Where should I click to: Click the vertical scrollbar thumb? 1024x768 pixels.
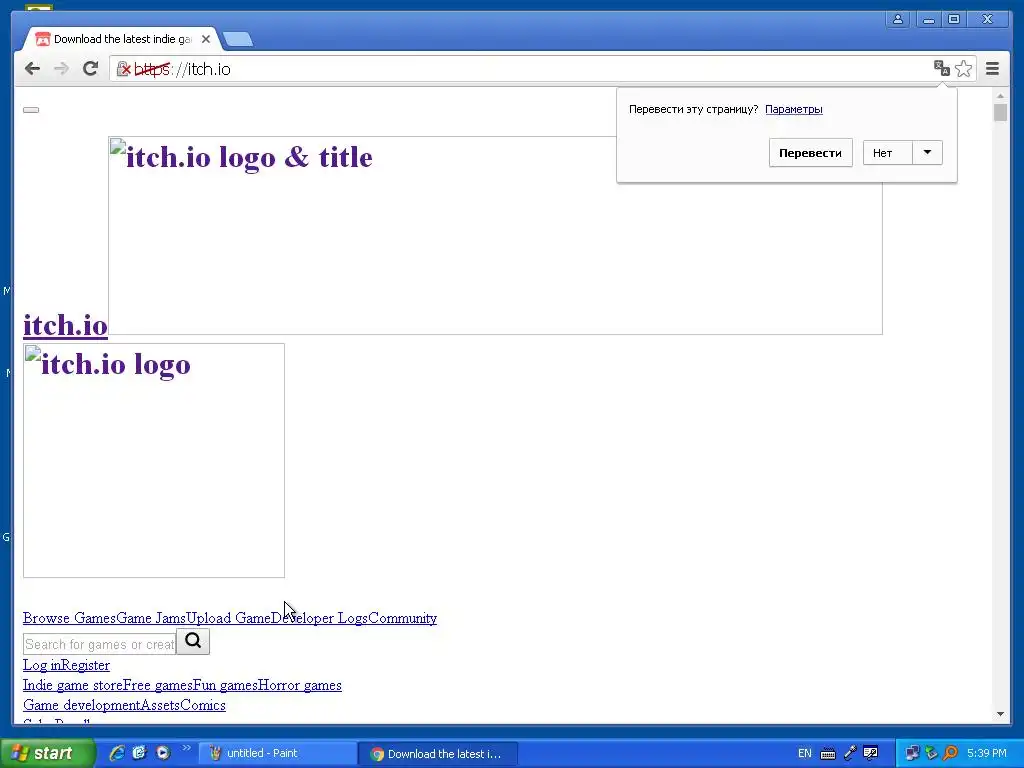[x=1000, y=112]
